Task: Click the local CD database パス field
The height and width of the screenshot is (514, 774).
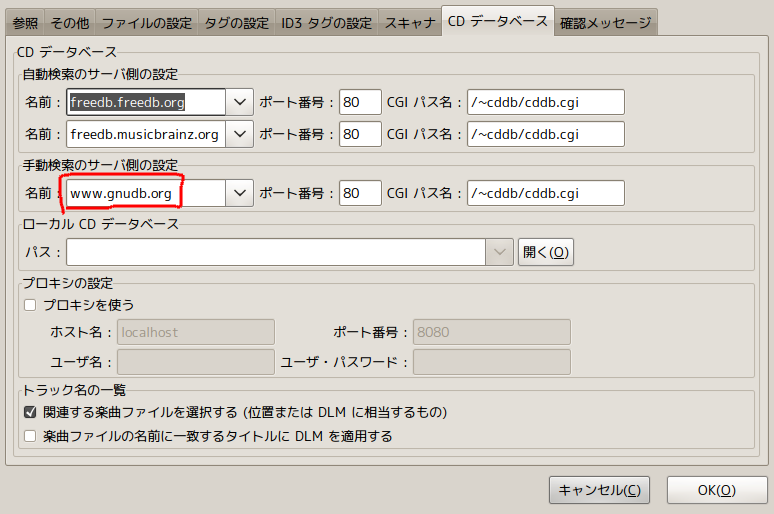Action: point(276,252)
